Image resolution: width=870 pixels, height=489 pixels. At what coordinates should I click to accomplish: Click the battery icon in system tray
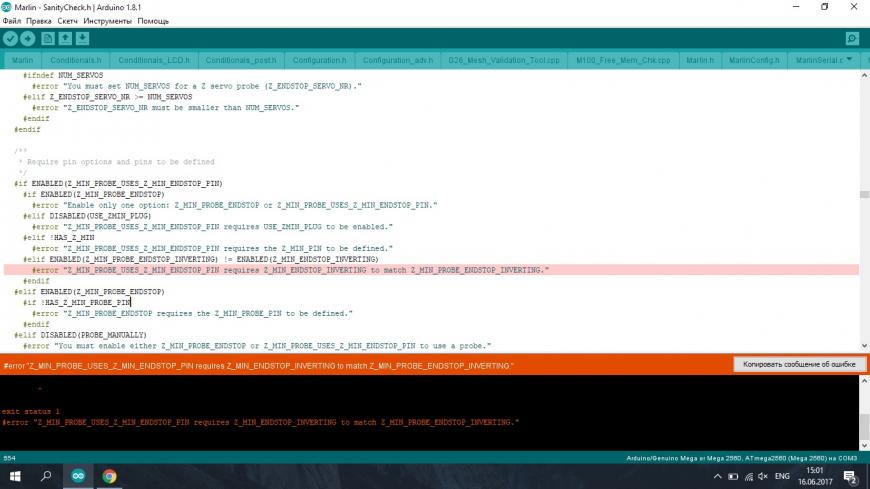click(x=733, y=476)
